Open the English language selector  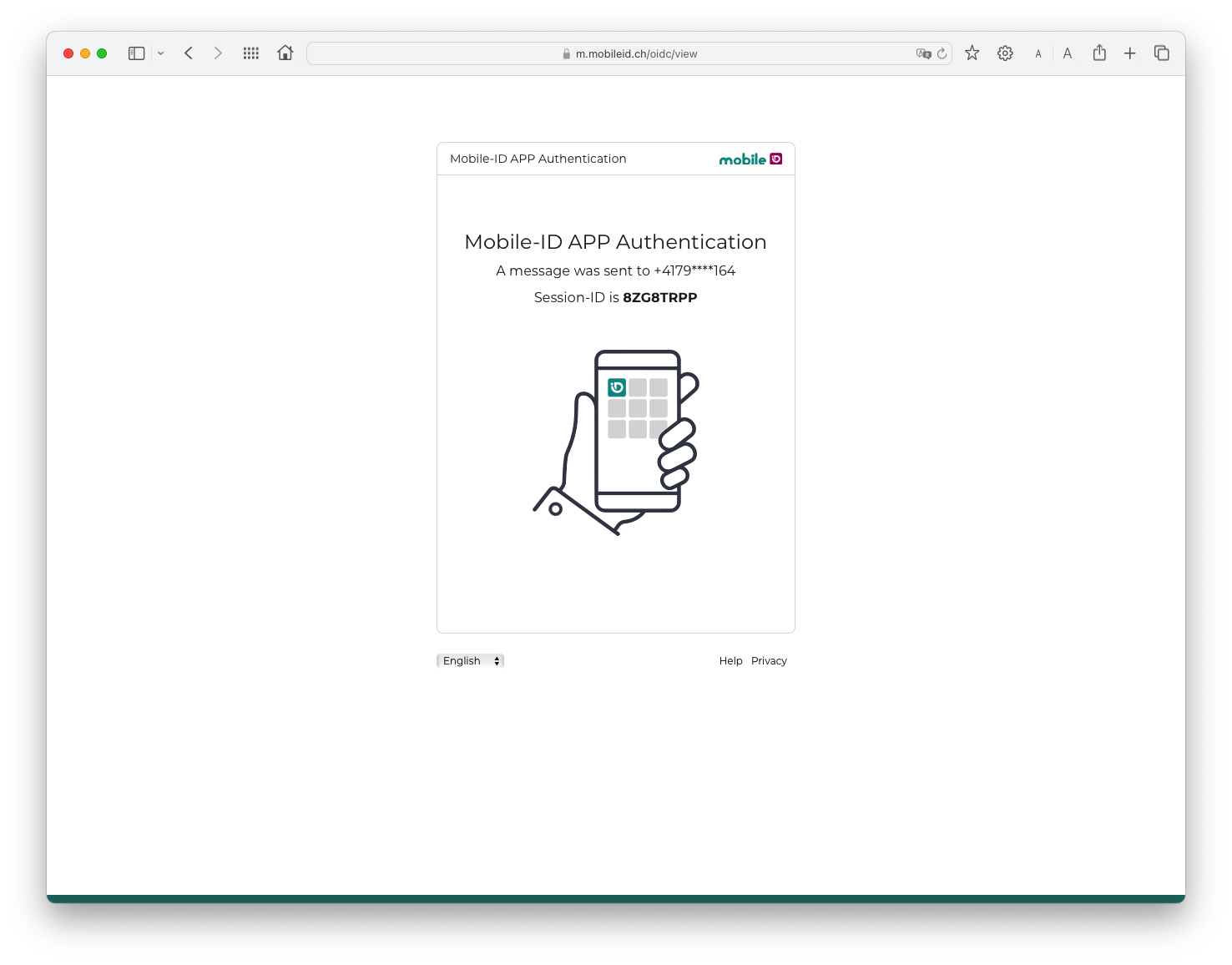click(x=465, y=660)
